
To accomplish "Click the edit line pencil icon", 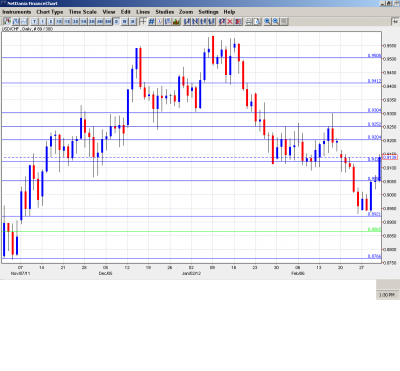I will tap(221, 22).
